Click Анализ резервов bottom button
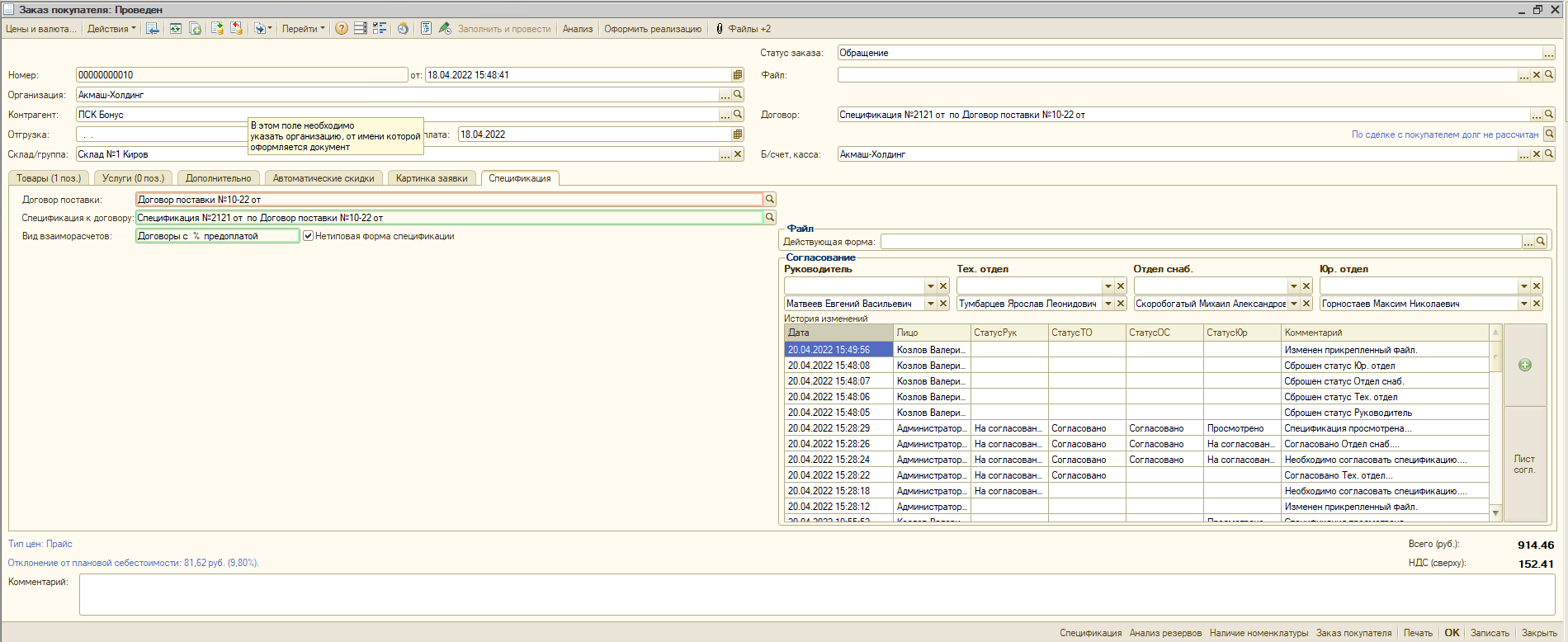1568x642 pixels. [x=1165, y=633]
